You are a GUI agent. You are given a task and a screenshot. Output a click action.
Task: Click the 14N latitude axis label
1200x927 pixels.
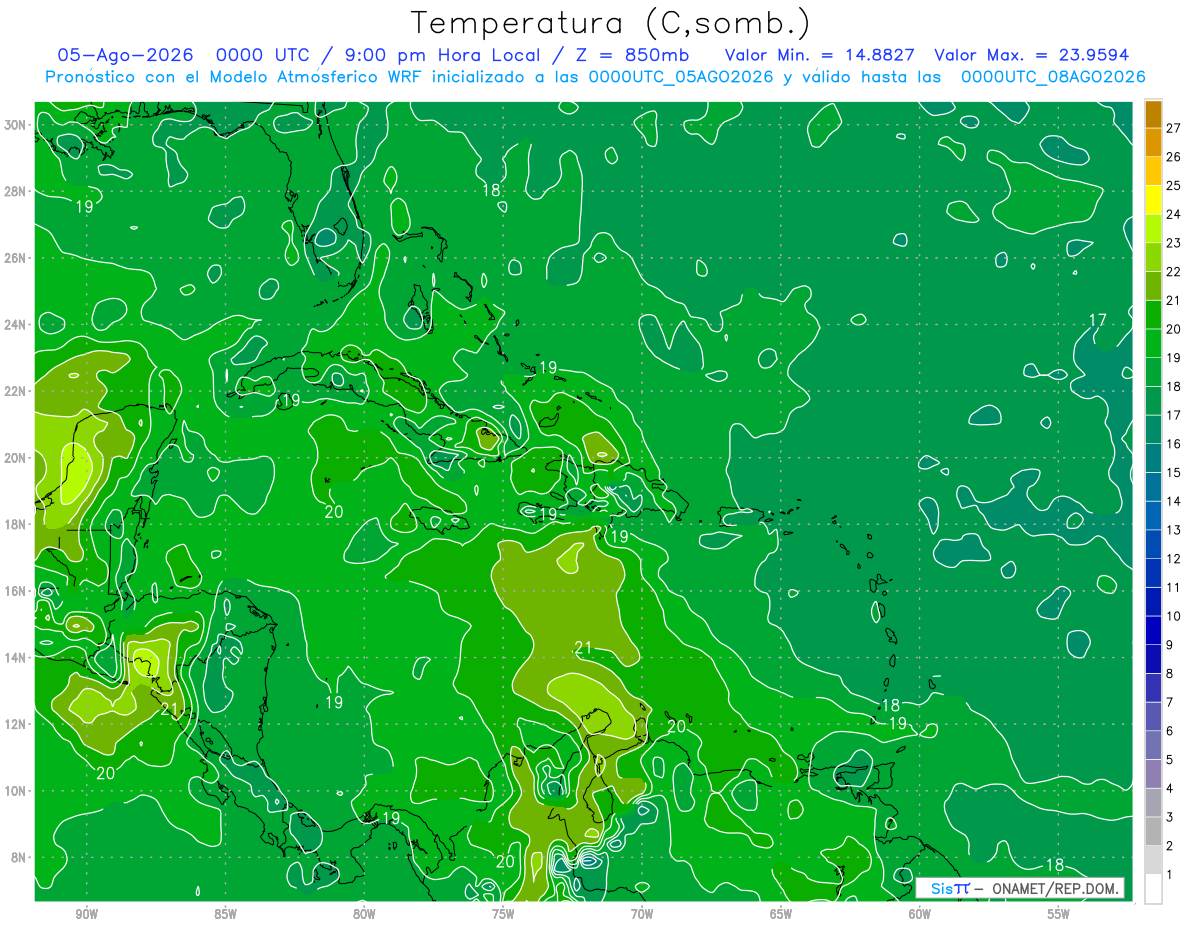(17, 657)
